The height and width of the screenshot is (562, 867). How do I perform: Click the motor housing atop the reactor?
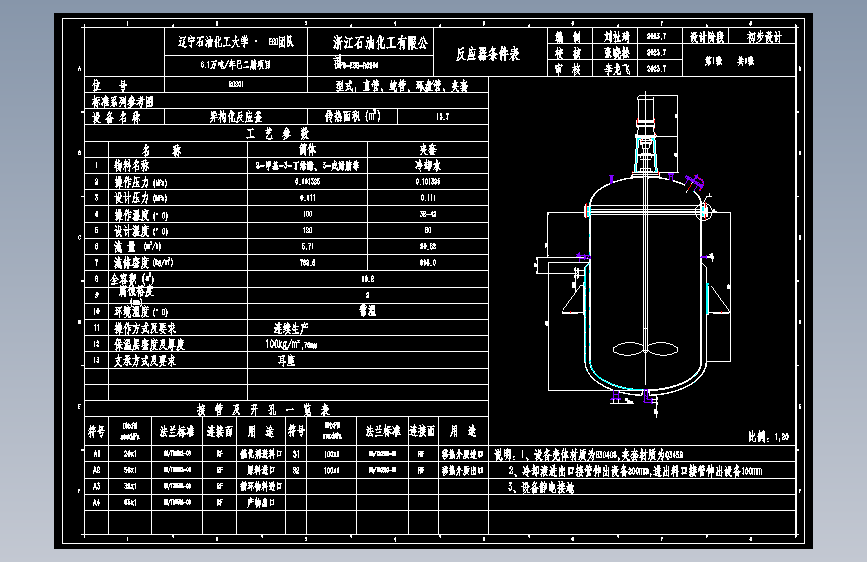coord(646,106)
